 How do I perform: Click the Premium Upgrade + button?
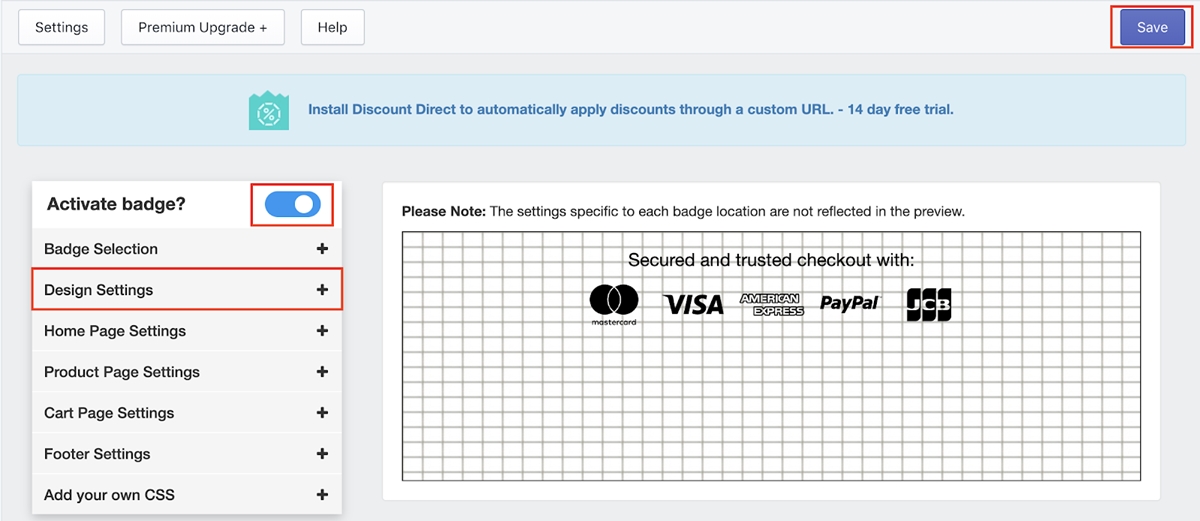(x=203, y=28)
